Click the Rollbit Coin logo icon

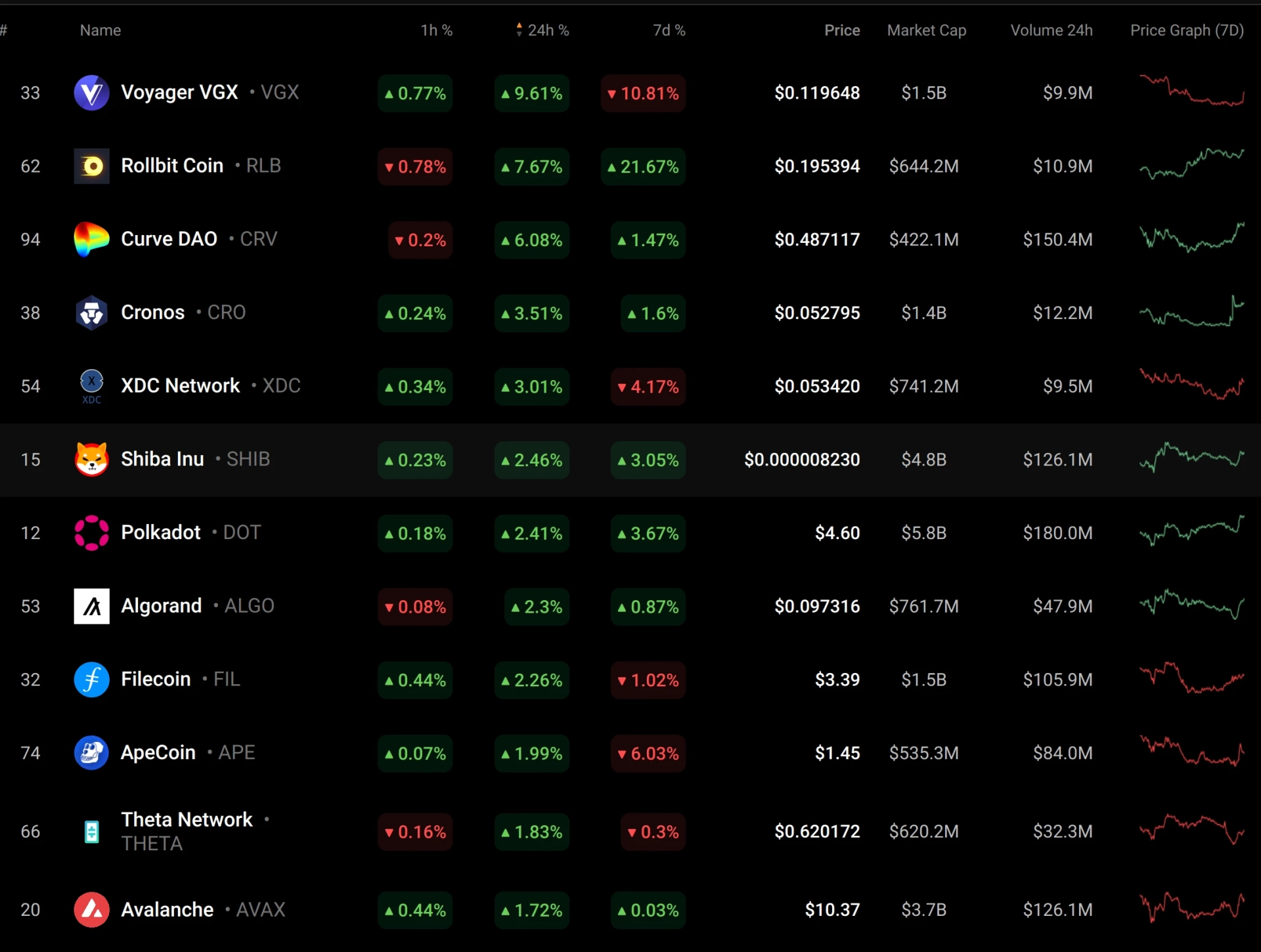(x=91, y=166)
